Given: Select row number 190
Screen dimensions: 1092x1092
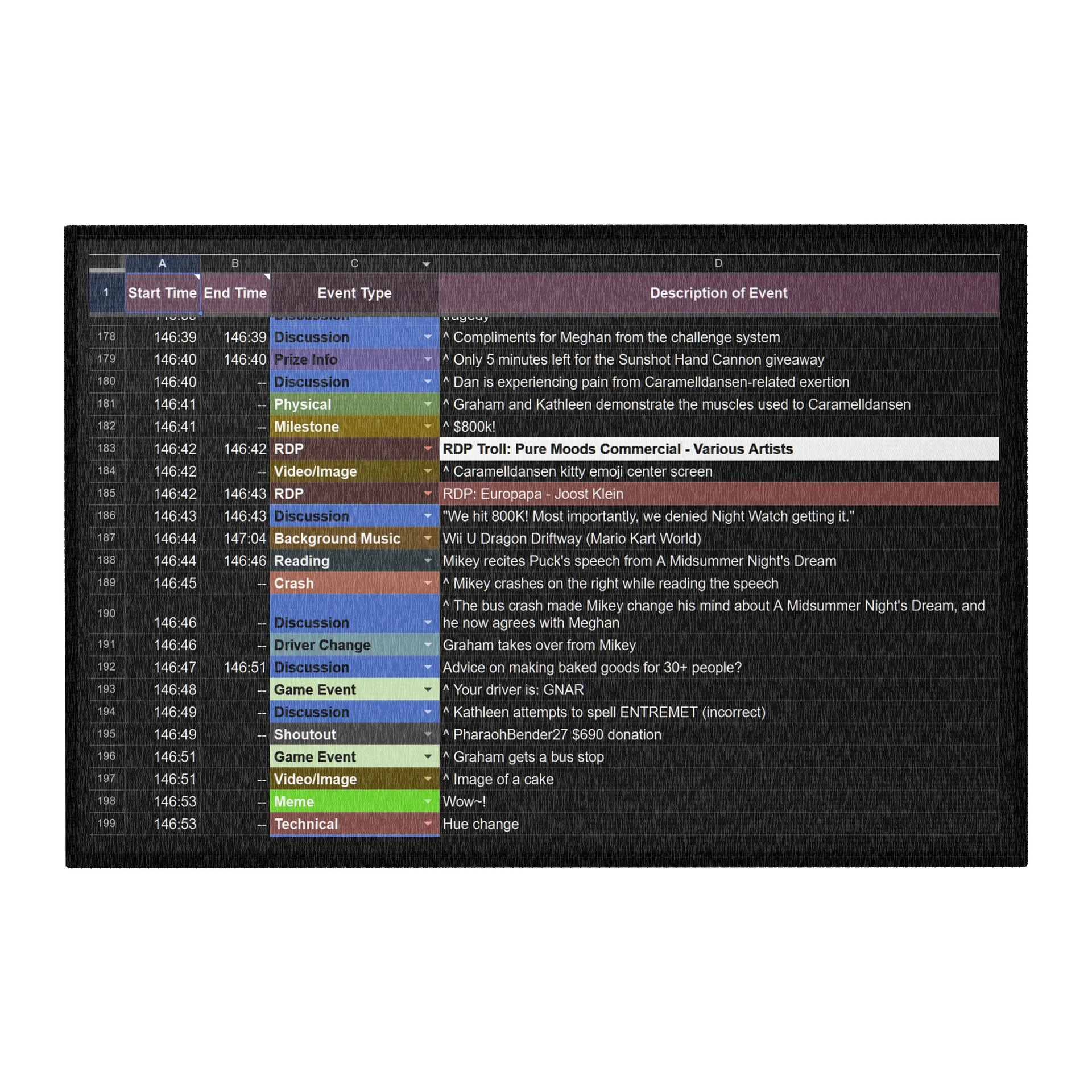Looking at the screenshot, I should 106,613.
